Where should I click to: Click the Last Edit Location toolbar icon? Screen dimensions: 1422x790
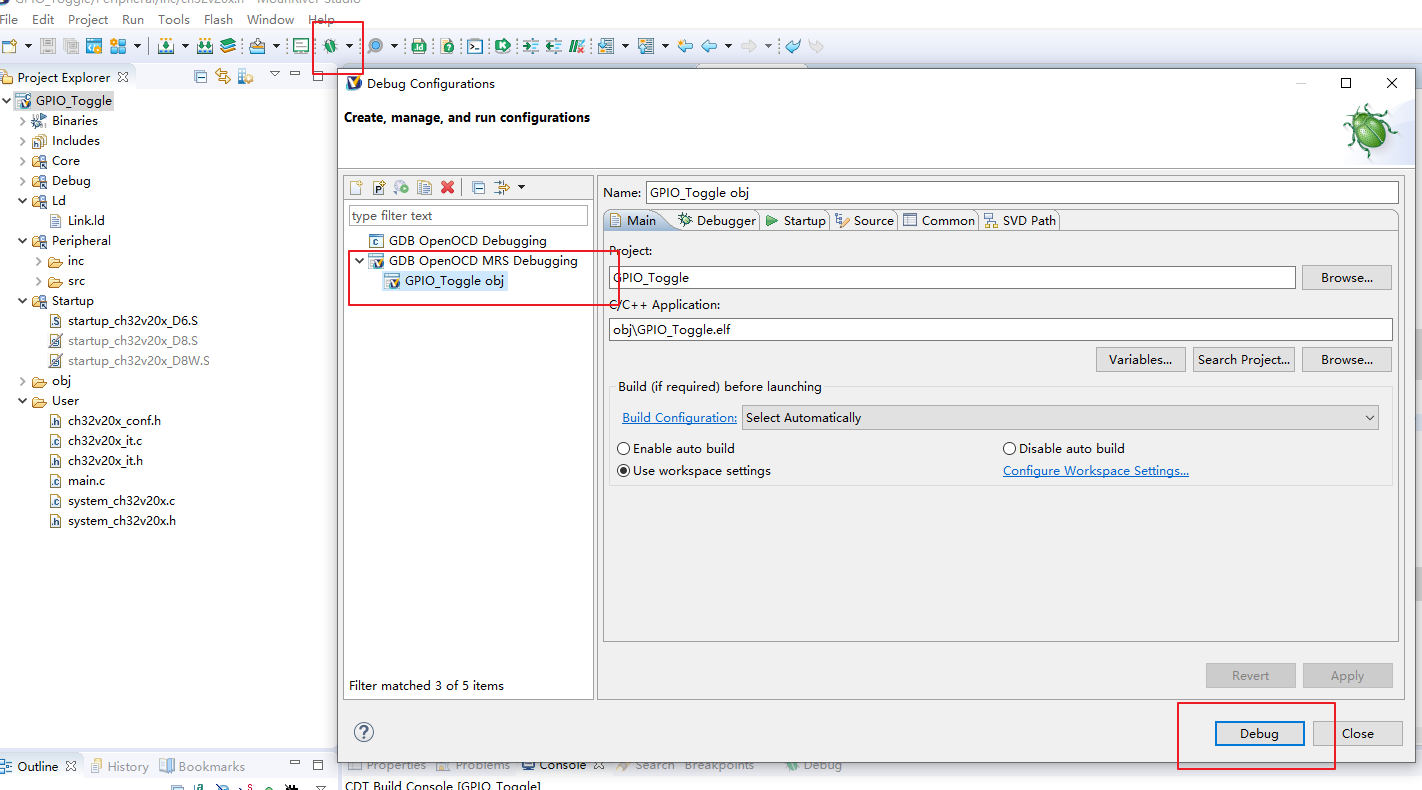[x=685, y=46]
